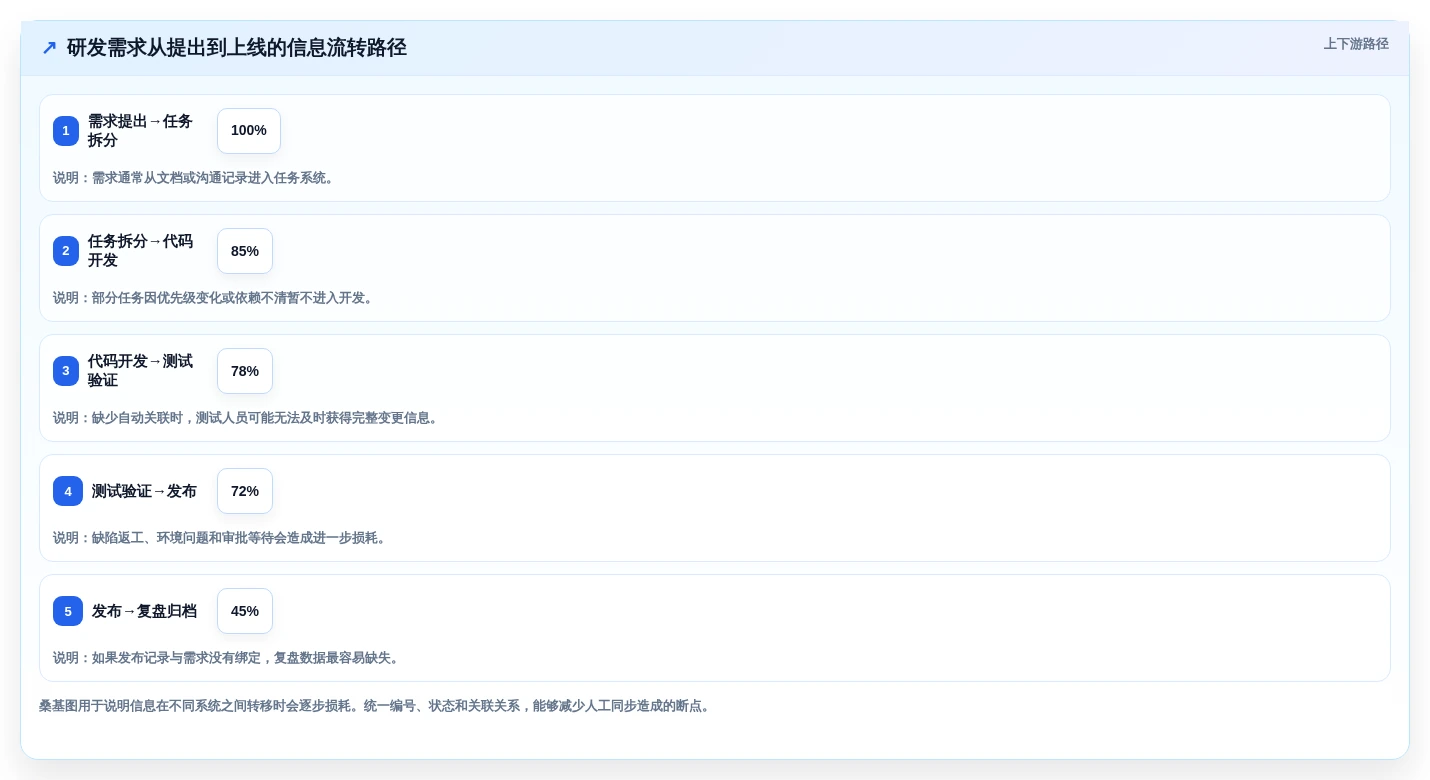Click the 需求提出→任务拆分 step title
Screen dimensions: 1430x780
click(x=140, y=131)
